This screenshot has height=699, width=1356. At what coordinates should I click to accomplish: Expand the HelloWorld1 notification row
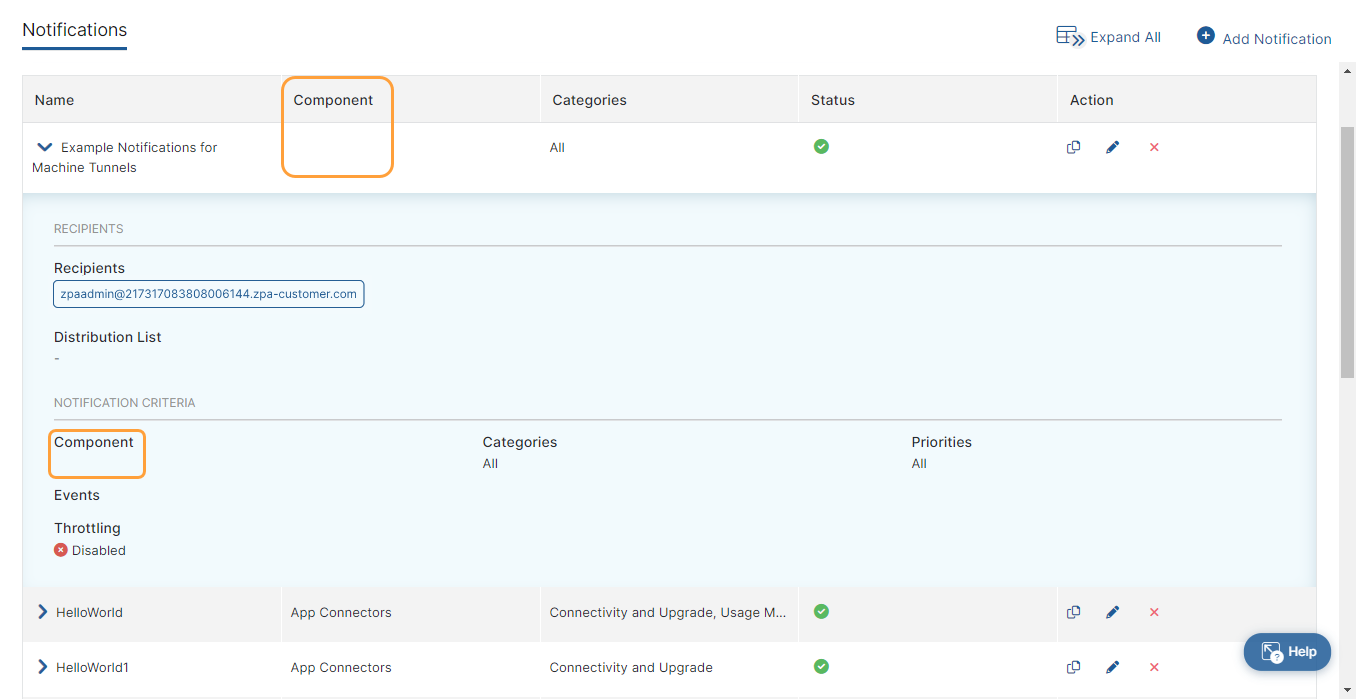[x=42, y=667]
